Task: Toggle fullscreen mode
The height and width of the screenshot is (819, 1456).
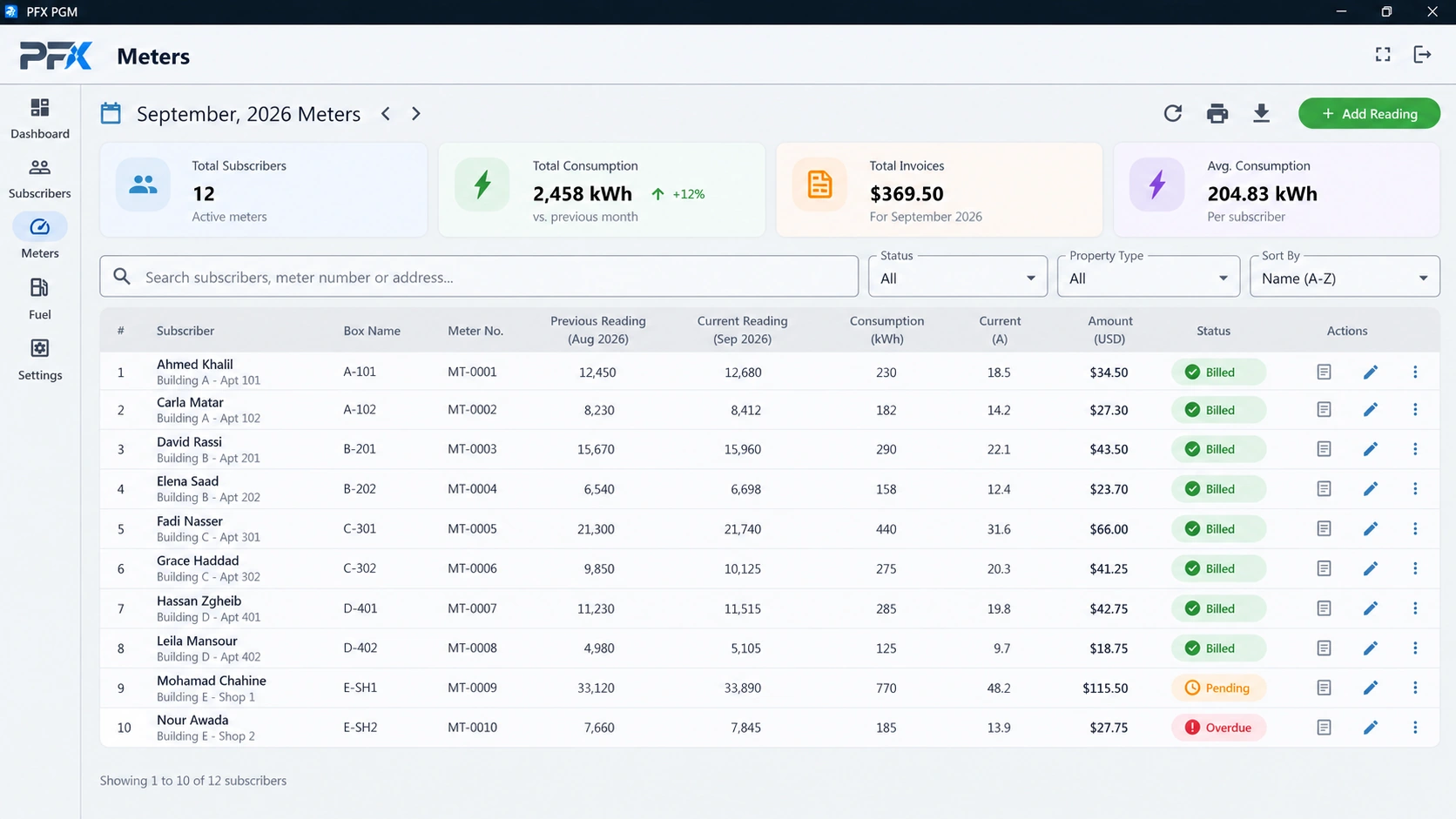Action: tap(1383, 55)
